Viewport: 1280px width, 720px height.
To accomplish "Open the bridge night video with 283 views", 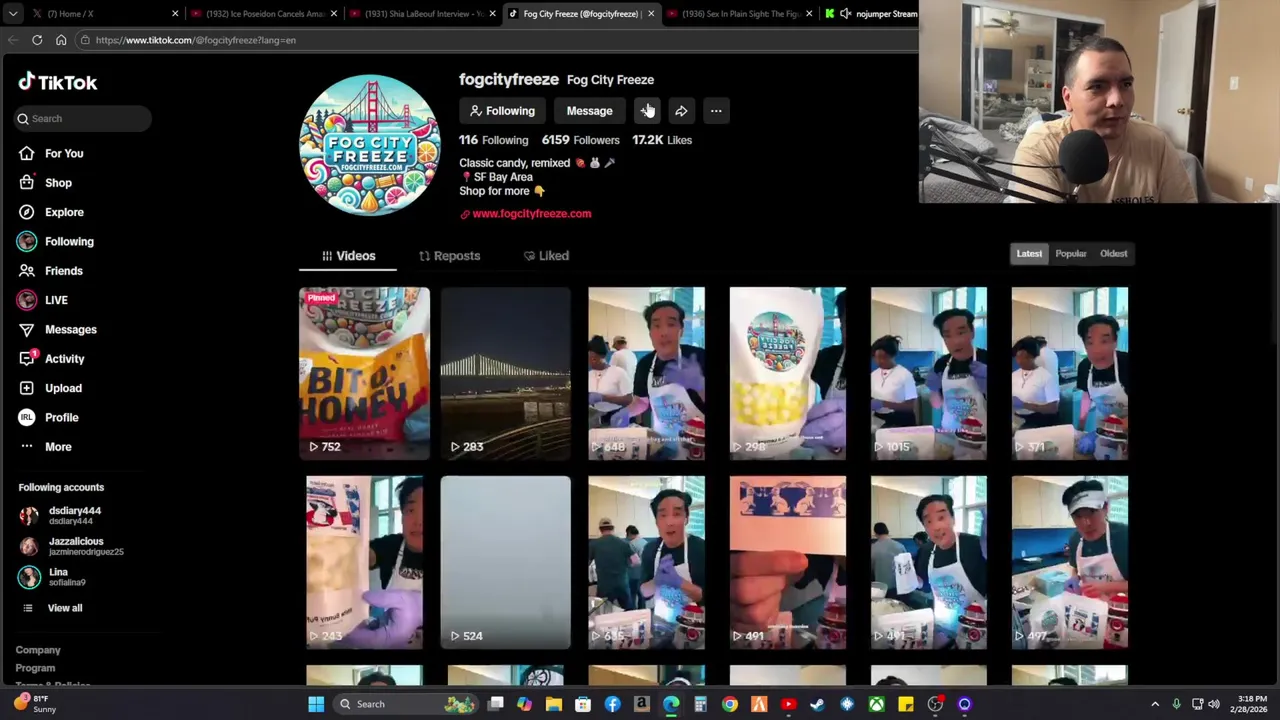I will pyautogui.click(x=506, y=374).
